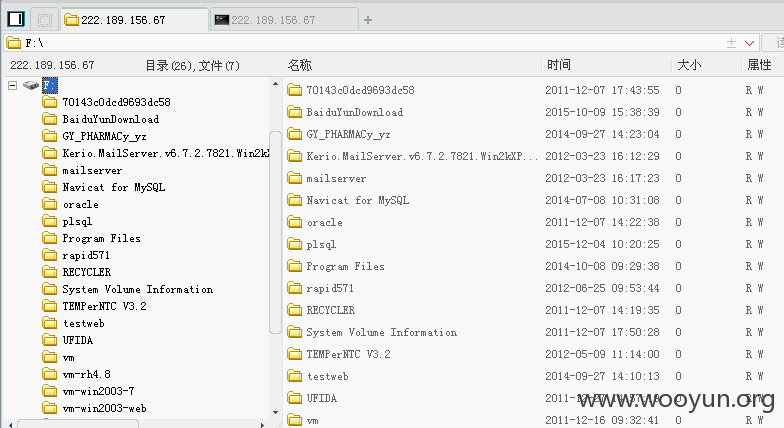This screenshot has width=784, height=428.
Task: Select the Kerio.MailServer folder in tree
Action: tap(166, 154)
